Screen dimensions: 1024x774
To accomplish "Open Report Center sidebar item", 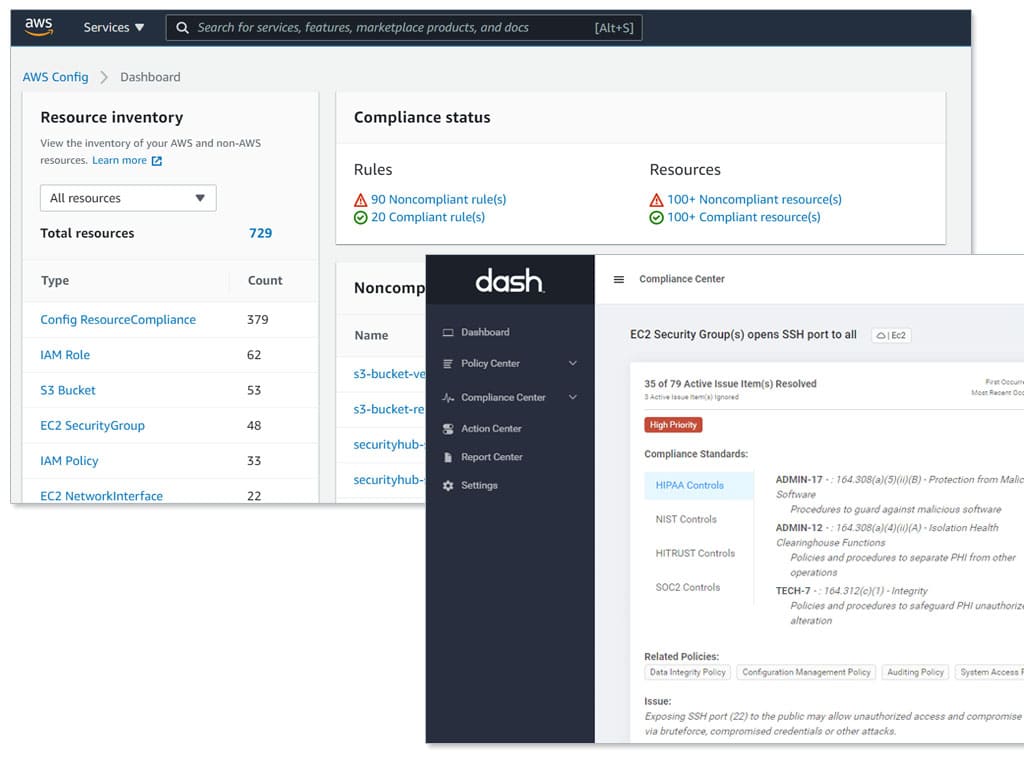I will [492, 457].
